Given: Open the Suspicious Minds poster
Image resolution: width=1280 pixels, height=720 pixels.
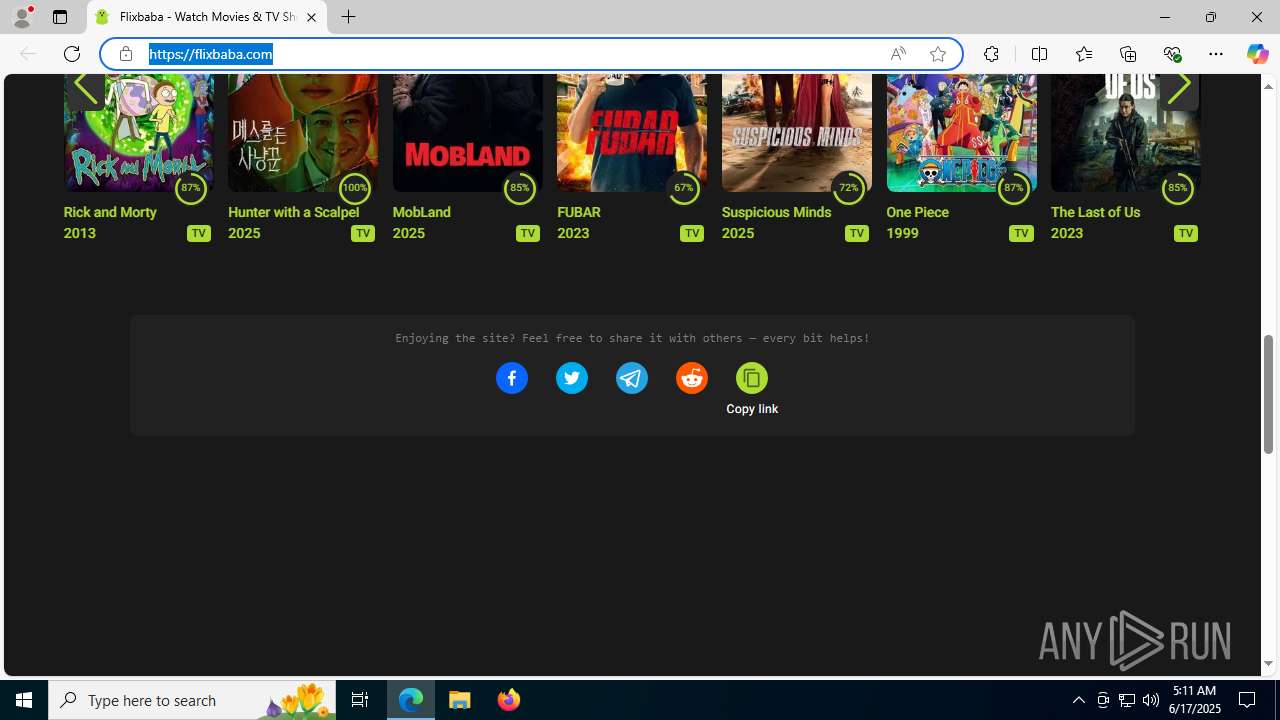Looking at the screenshot, I should [x=796, y=132].
